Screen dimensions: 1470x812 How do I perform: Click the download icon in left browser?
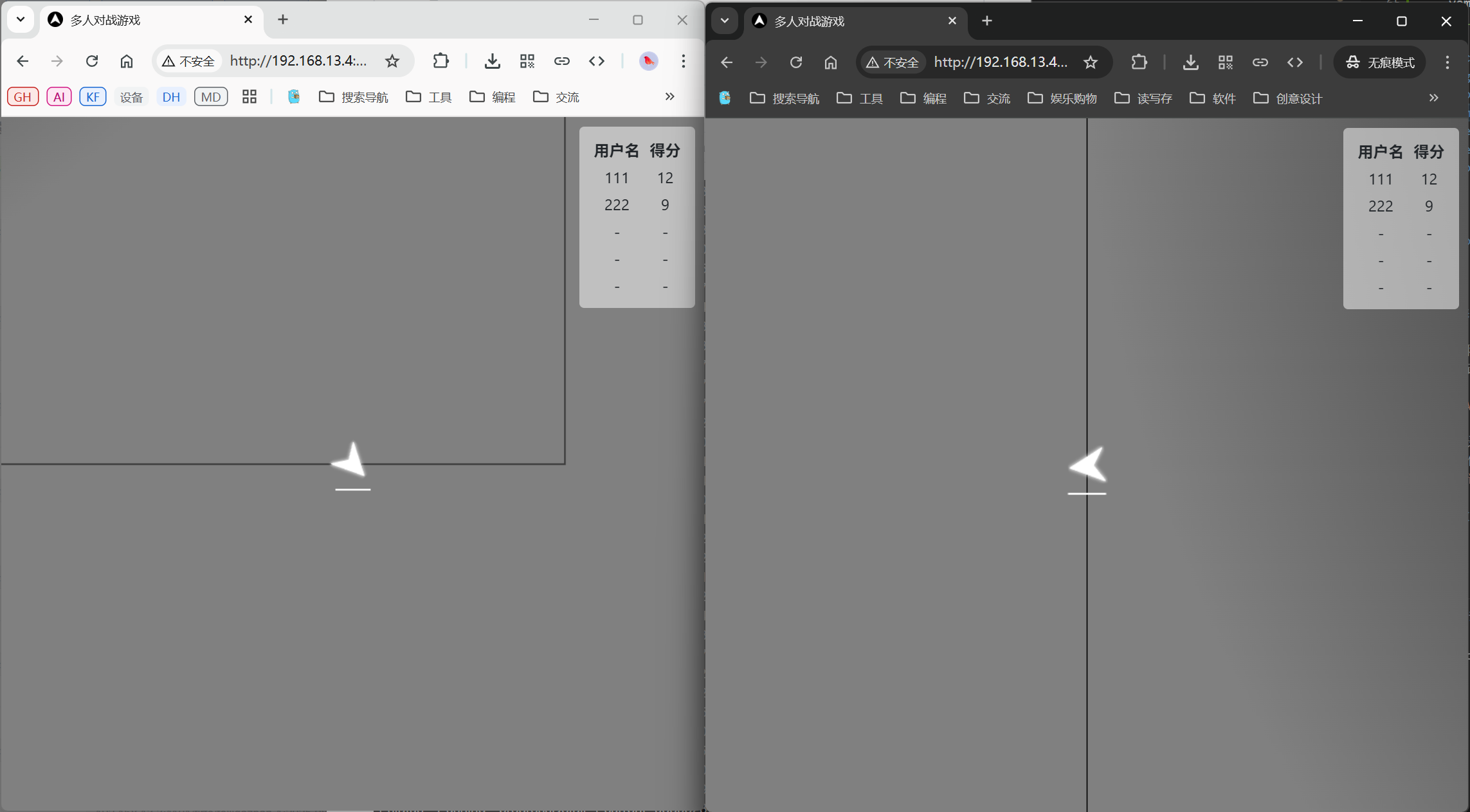point(492,61)
